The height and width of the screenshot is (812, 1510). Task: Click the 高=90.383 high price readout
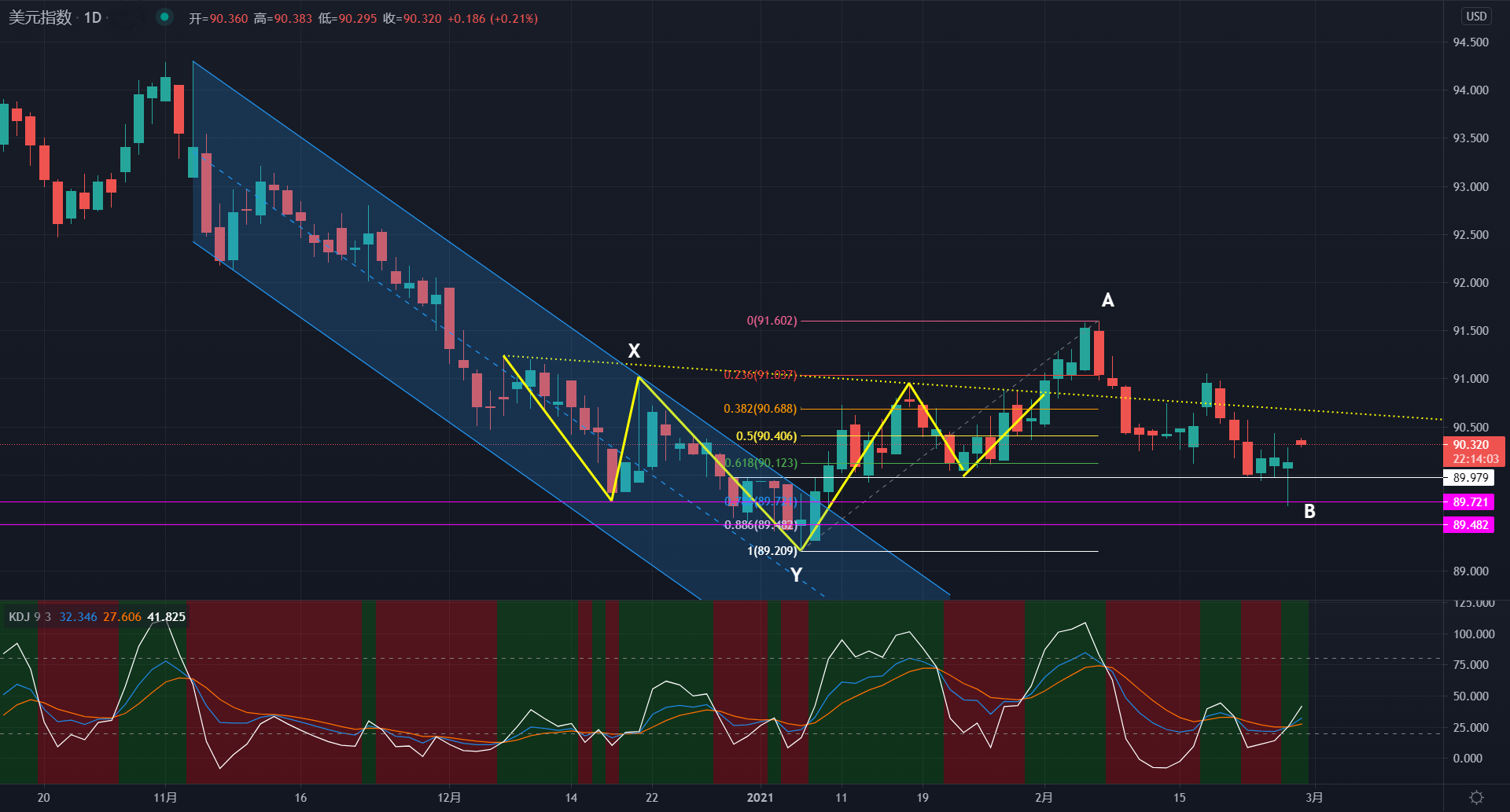(x=283, y=18)
